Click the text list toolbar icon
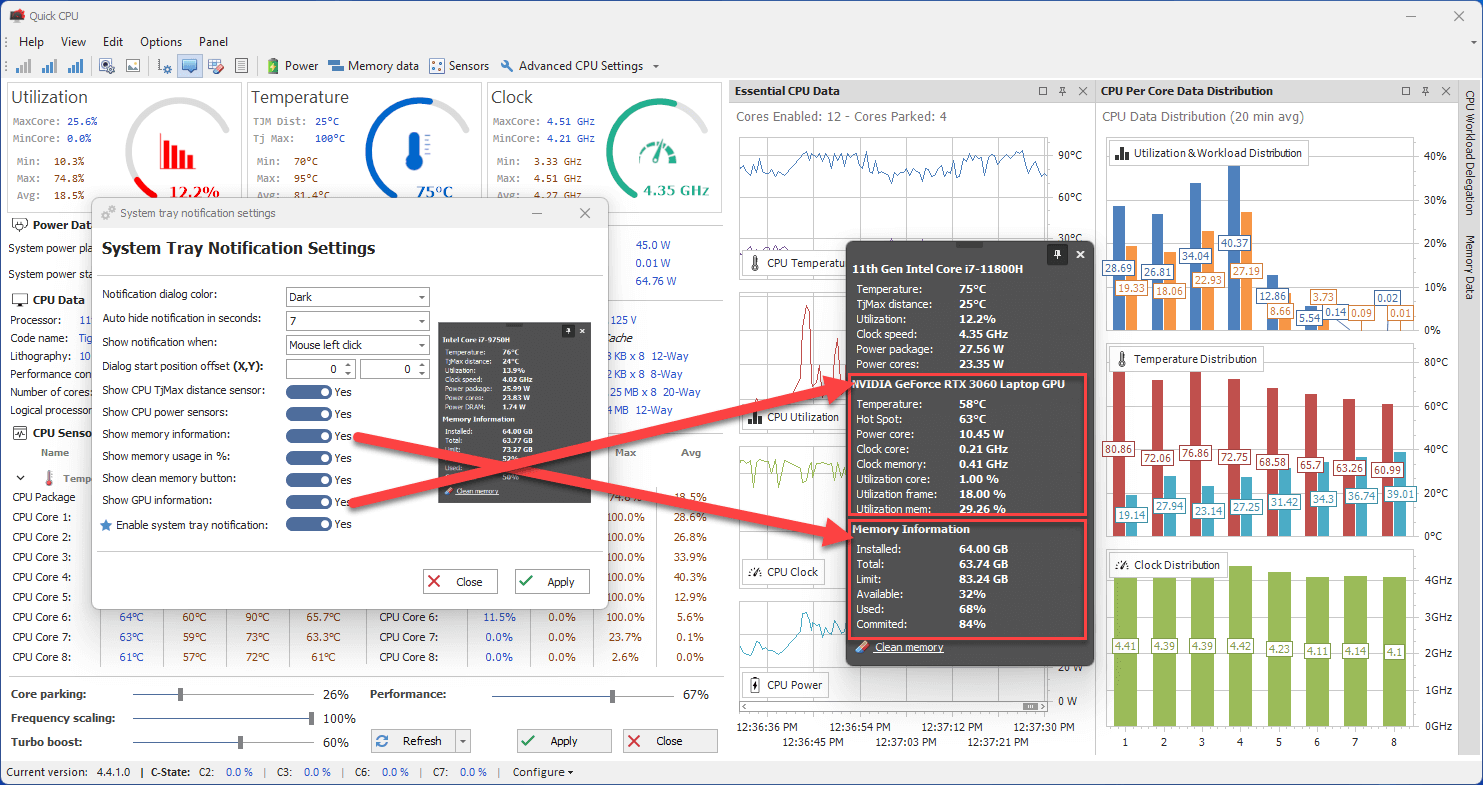The width and height of the screenshot is (1483, 785). click(x=241, y=66)
